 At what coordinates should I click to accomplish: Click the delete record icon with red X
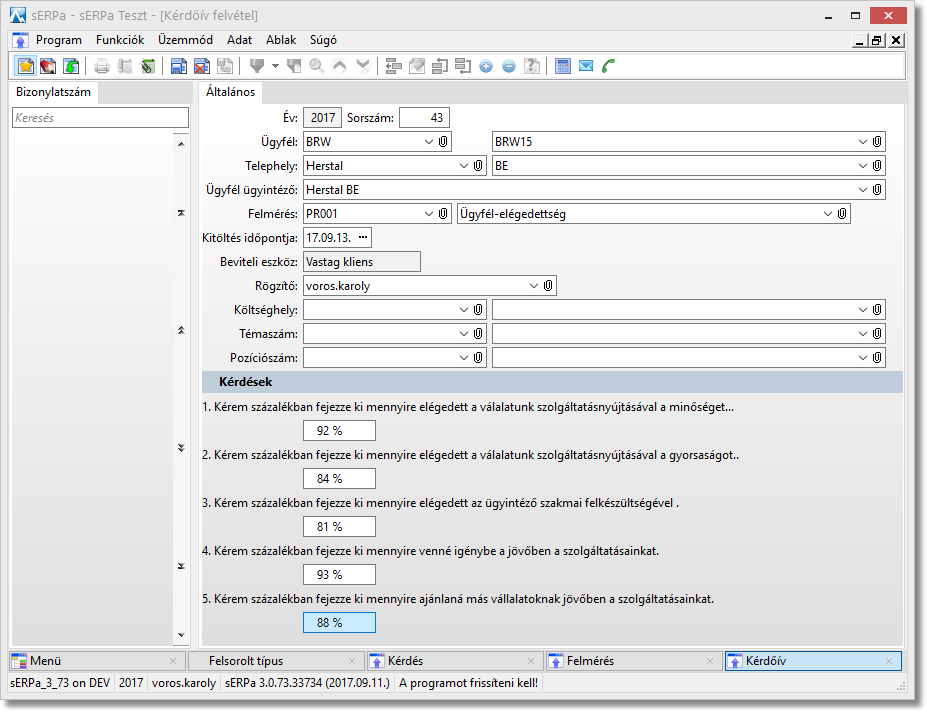click(x=201, y=66)
